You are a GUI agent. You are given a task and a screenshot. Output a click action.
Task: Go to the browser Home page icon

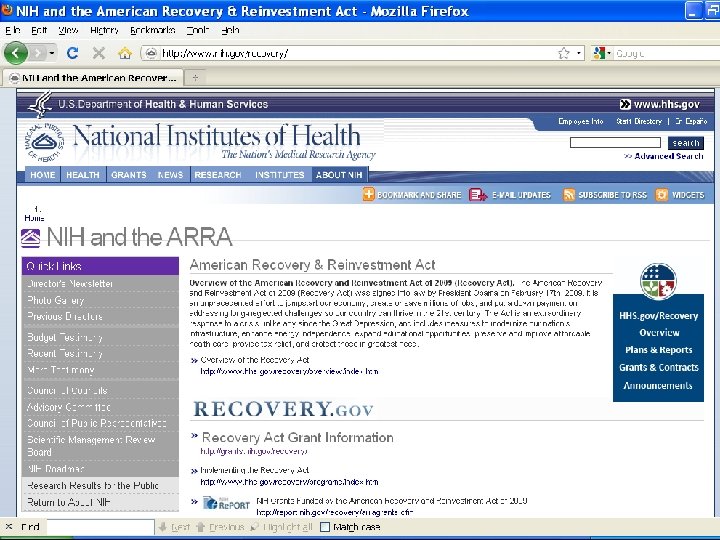coord(124,53)
